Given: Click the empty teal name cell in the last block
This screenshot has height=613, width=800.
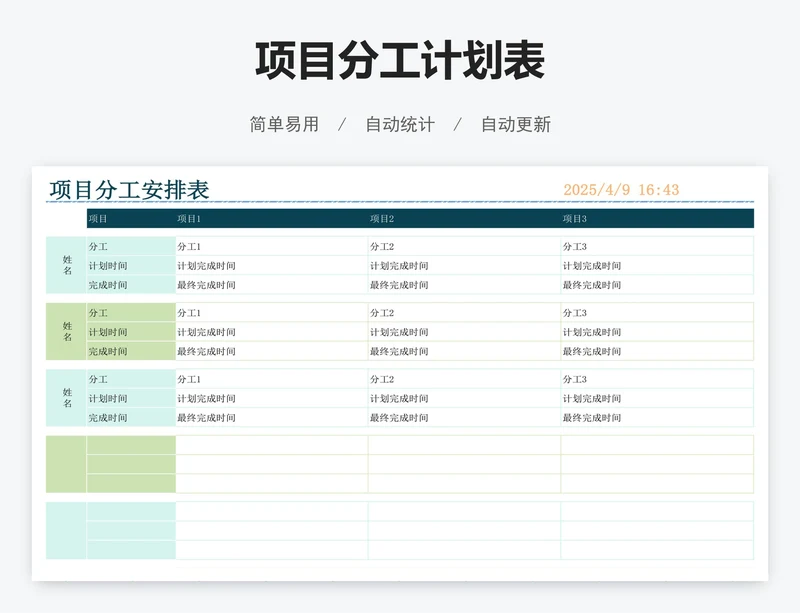Looking at the screenshot, I should click(67, 531).
